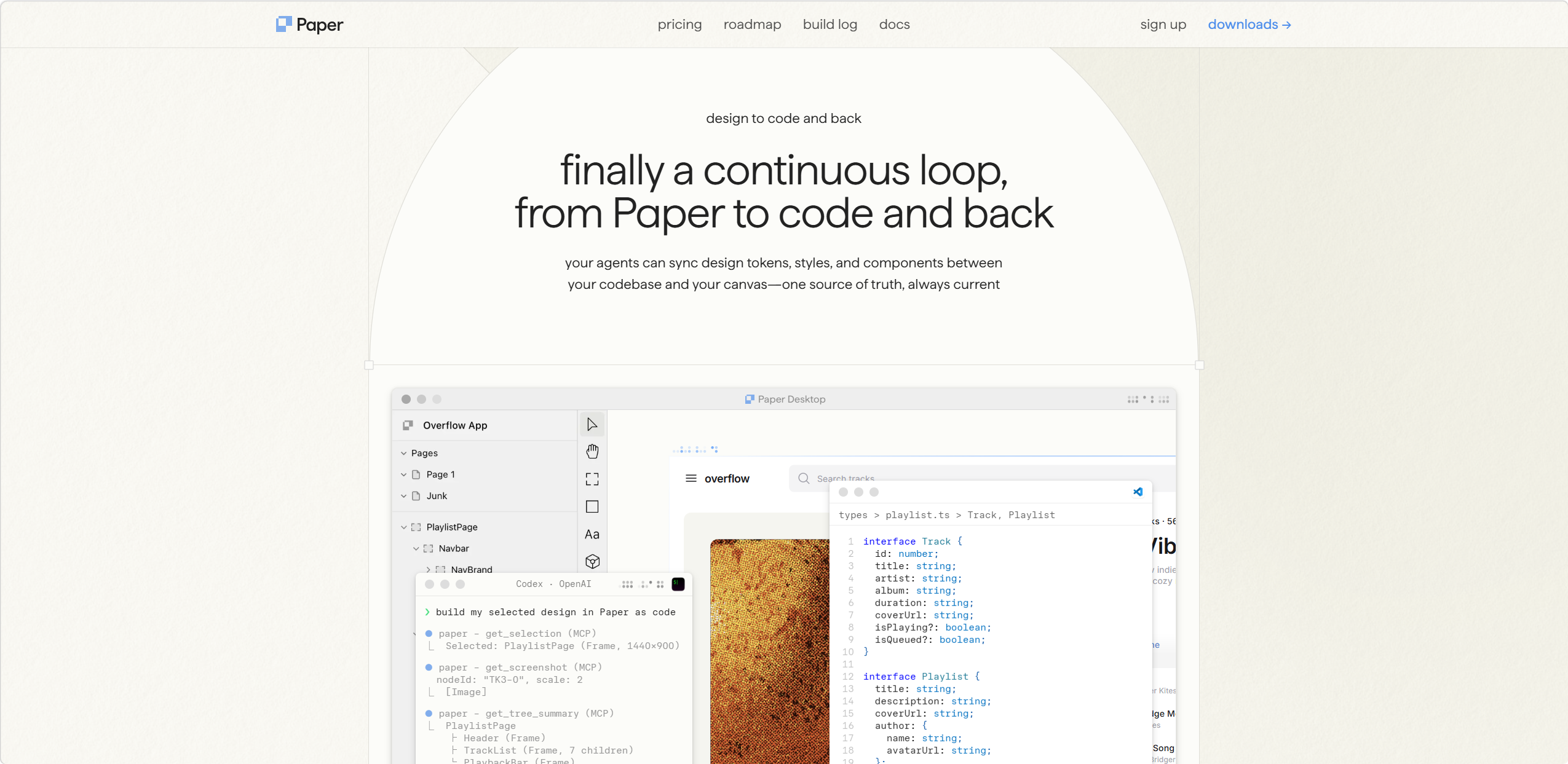The height and width of the screenshot is (764, 1568).
Task: Select the Aa text tool
Action: coord(592,534)
